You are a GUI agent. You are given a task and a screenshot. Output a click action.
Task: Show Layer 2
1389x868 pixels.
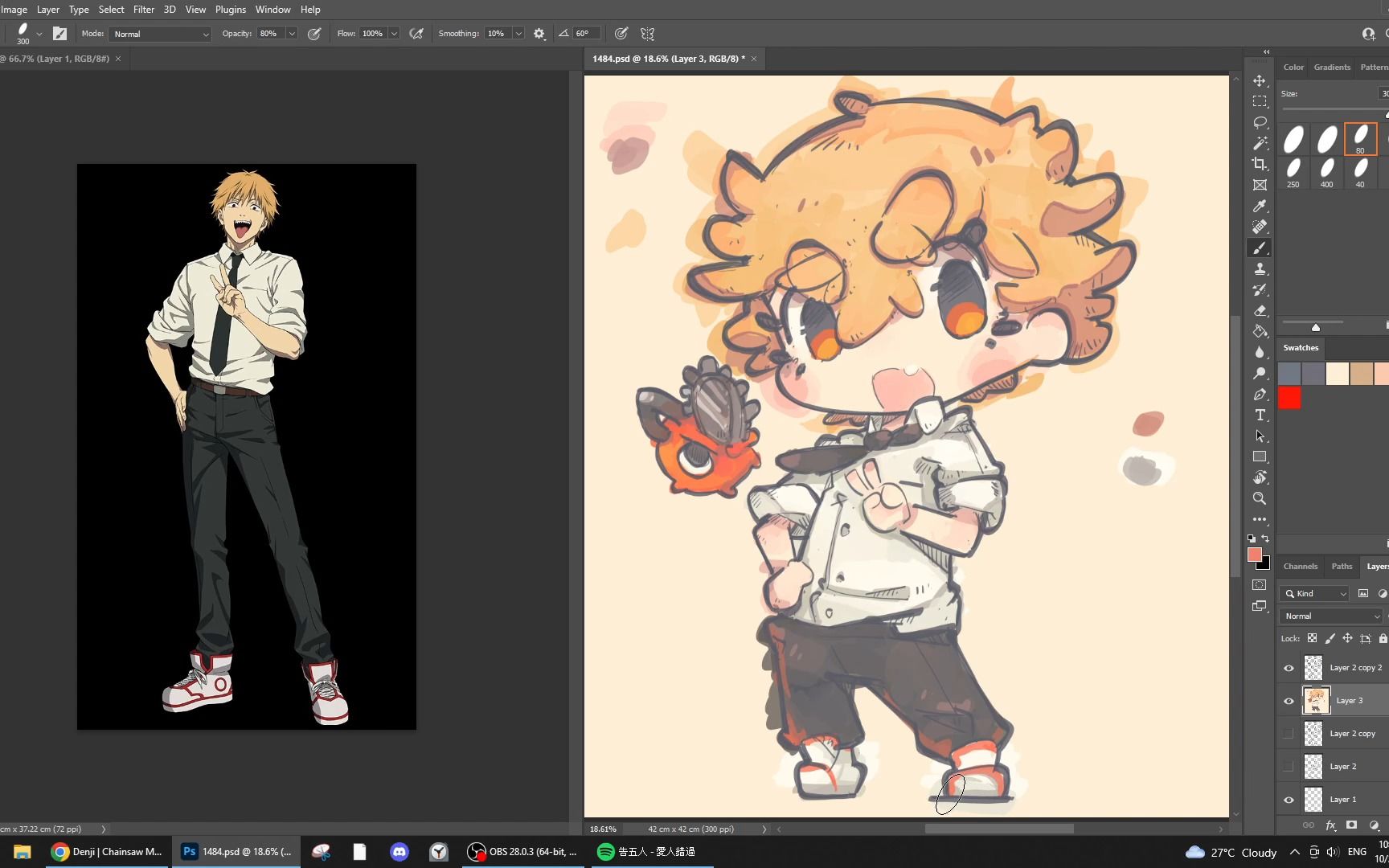click(x=1289, y=767)
